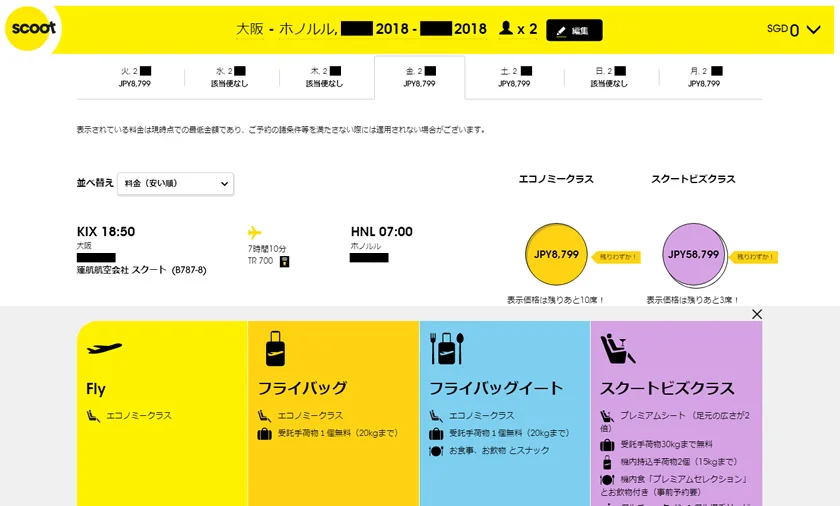
Task: Click the KIX 18:50 departure time
Action: coord(106,232)
